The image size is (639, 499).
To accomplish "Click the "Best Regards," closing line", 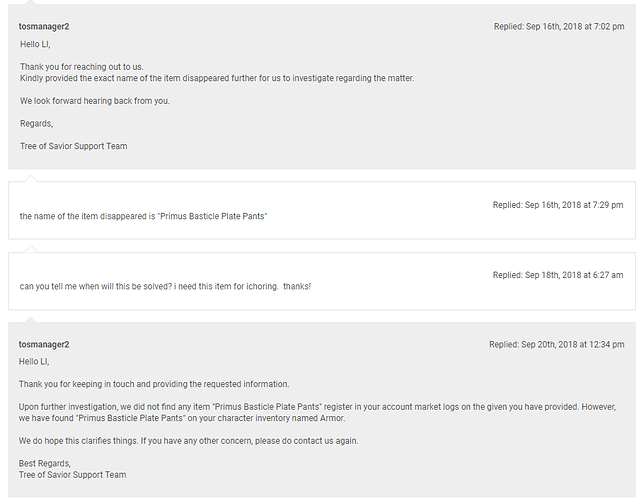I will pos(45,463).
